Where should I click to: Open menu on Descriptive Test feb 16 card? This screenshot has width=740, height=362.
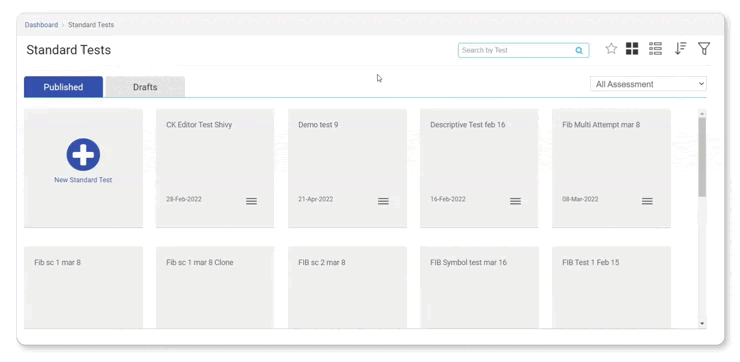[515, 201]
